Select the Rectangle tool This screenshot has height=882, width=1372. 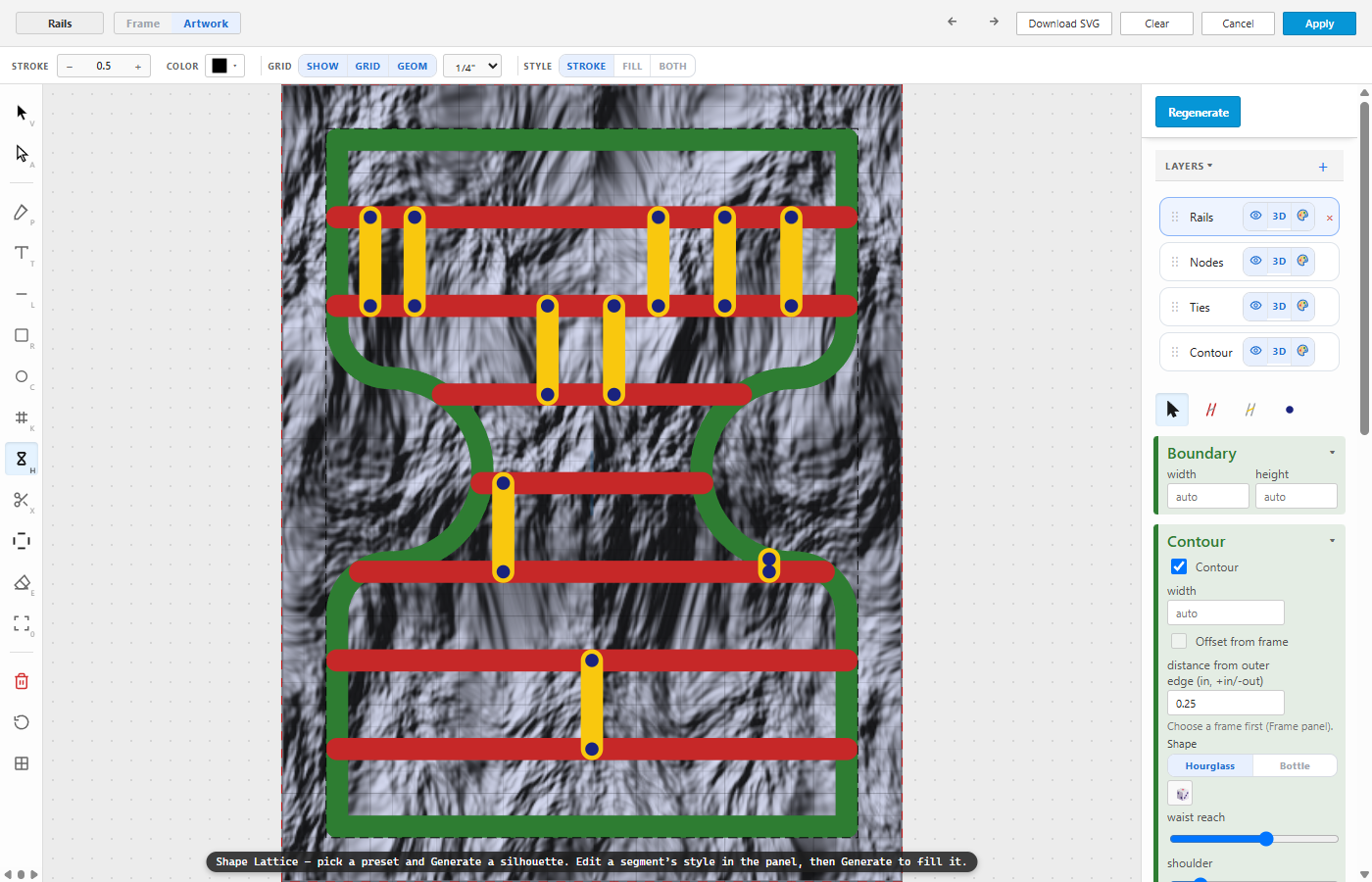coord(22,335)
